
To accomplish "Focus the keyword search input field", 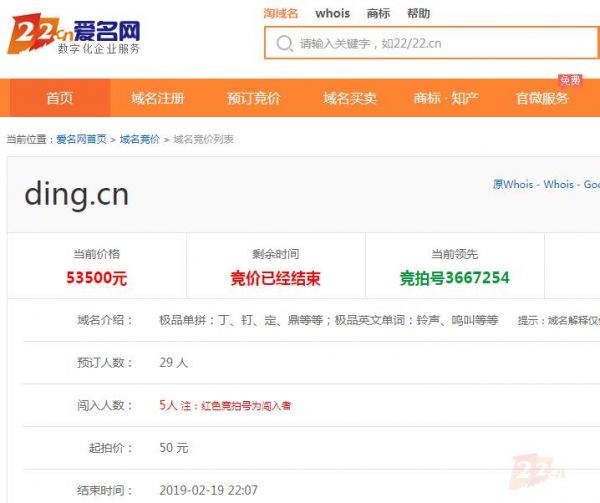I will [440, 44].
